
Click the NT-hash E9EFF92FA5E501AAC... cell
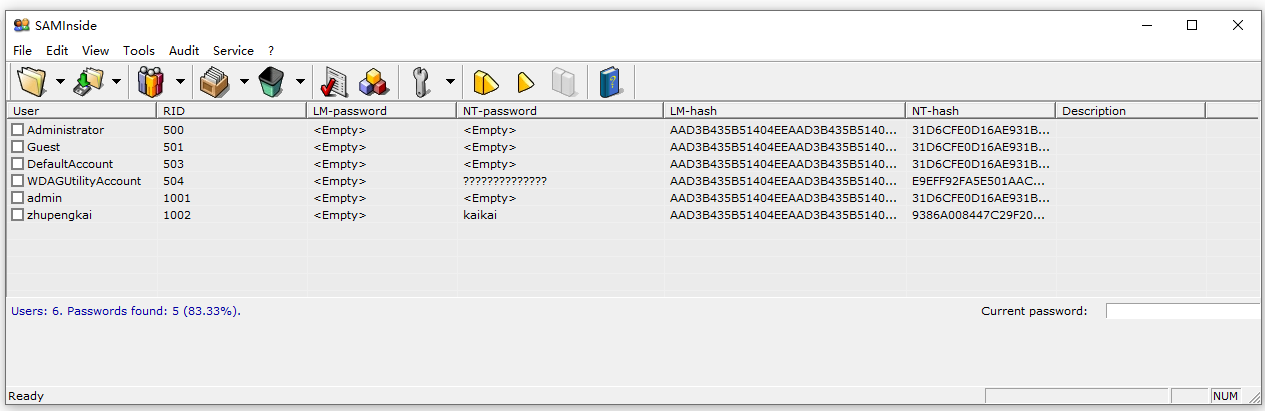pos(978,181)
